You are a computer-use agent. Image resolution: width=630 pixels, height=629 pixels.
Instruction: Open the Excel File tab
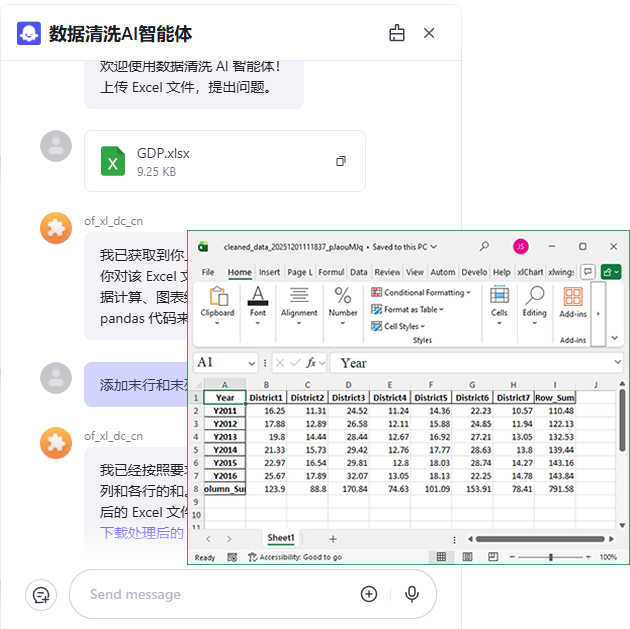pyautogui.click(x=208, y=272)
